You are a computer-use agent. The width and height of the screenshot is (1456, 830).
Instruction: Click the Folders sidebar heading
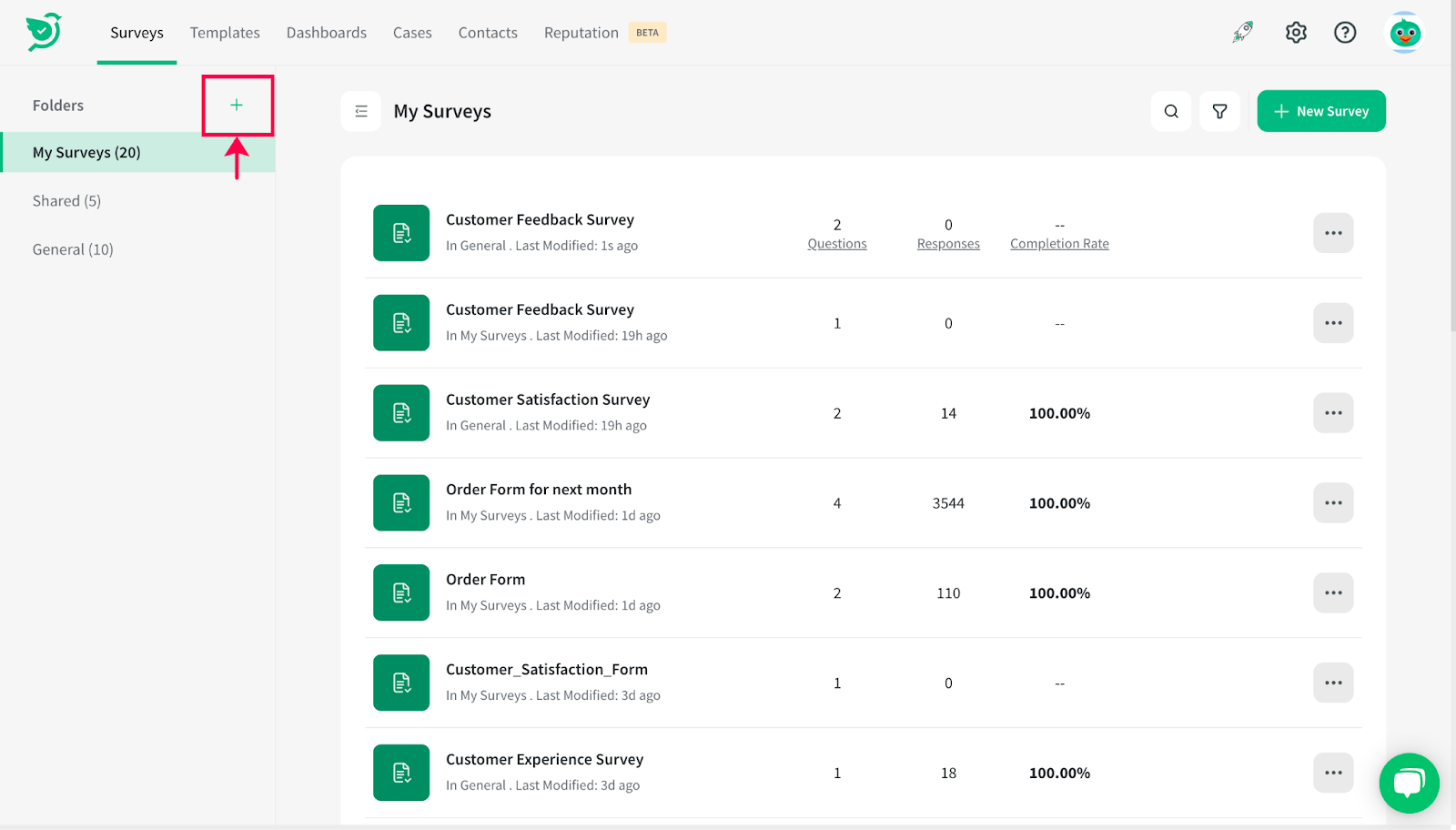[x=58, y=106]
